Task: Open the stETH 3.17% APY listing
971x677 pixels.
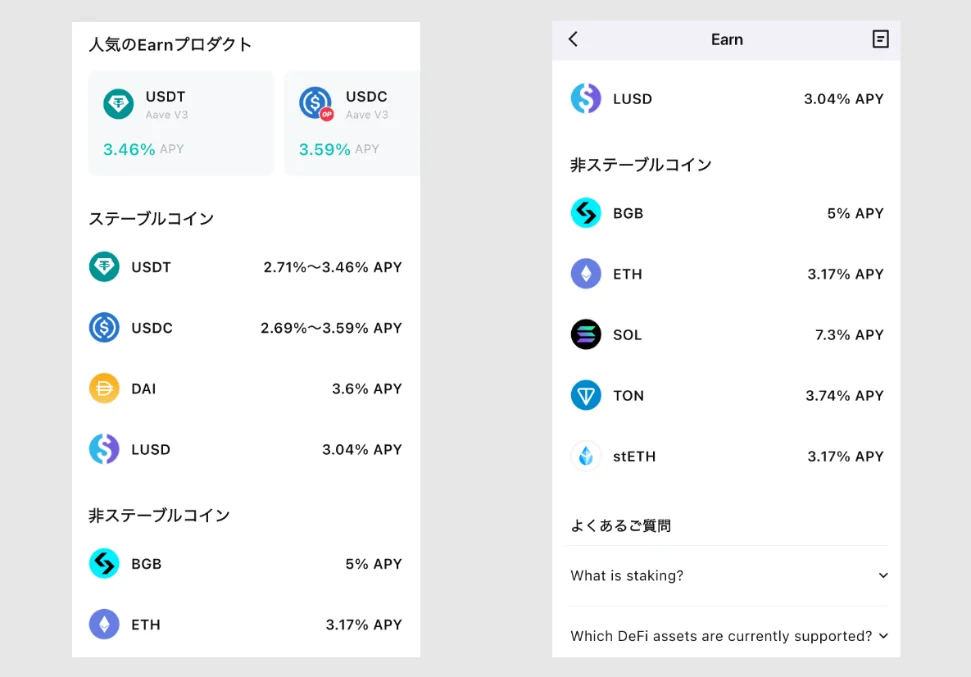Action: [727, 456]
